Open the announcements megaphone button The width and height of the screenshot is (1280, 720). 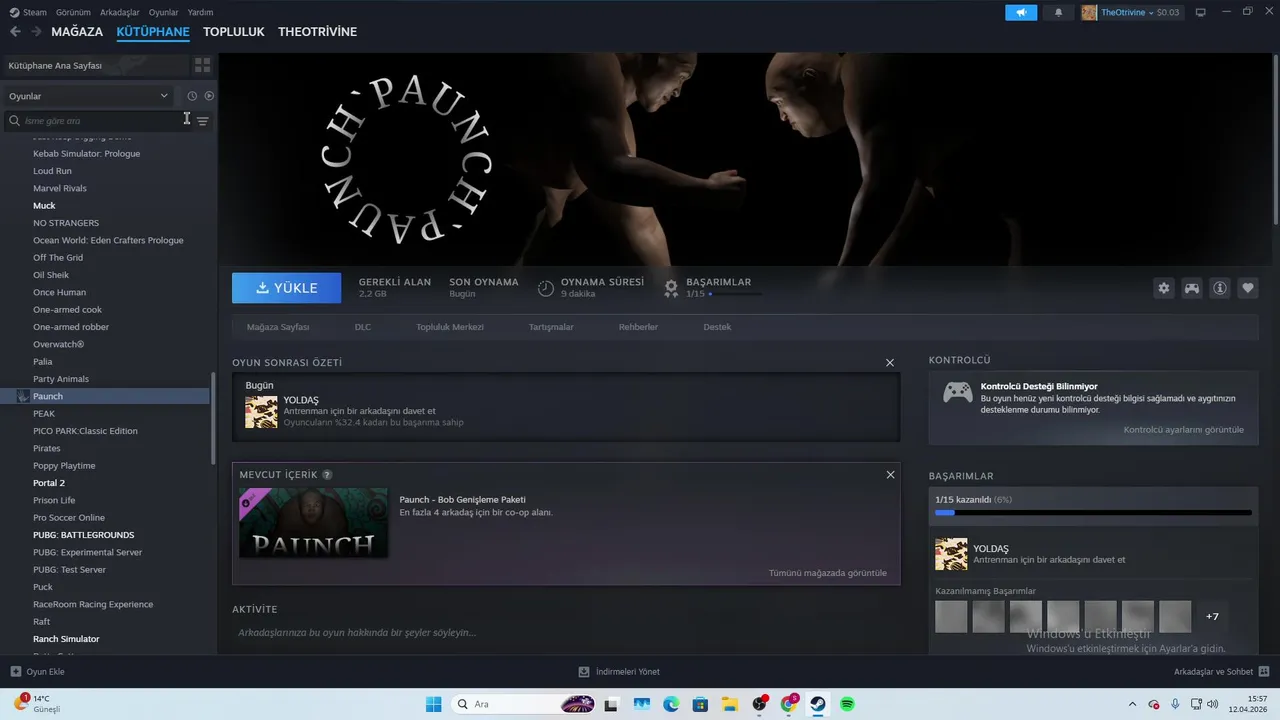pyautogui.click(x=1021, y=12)
